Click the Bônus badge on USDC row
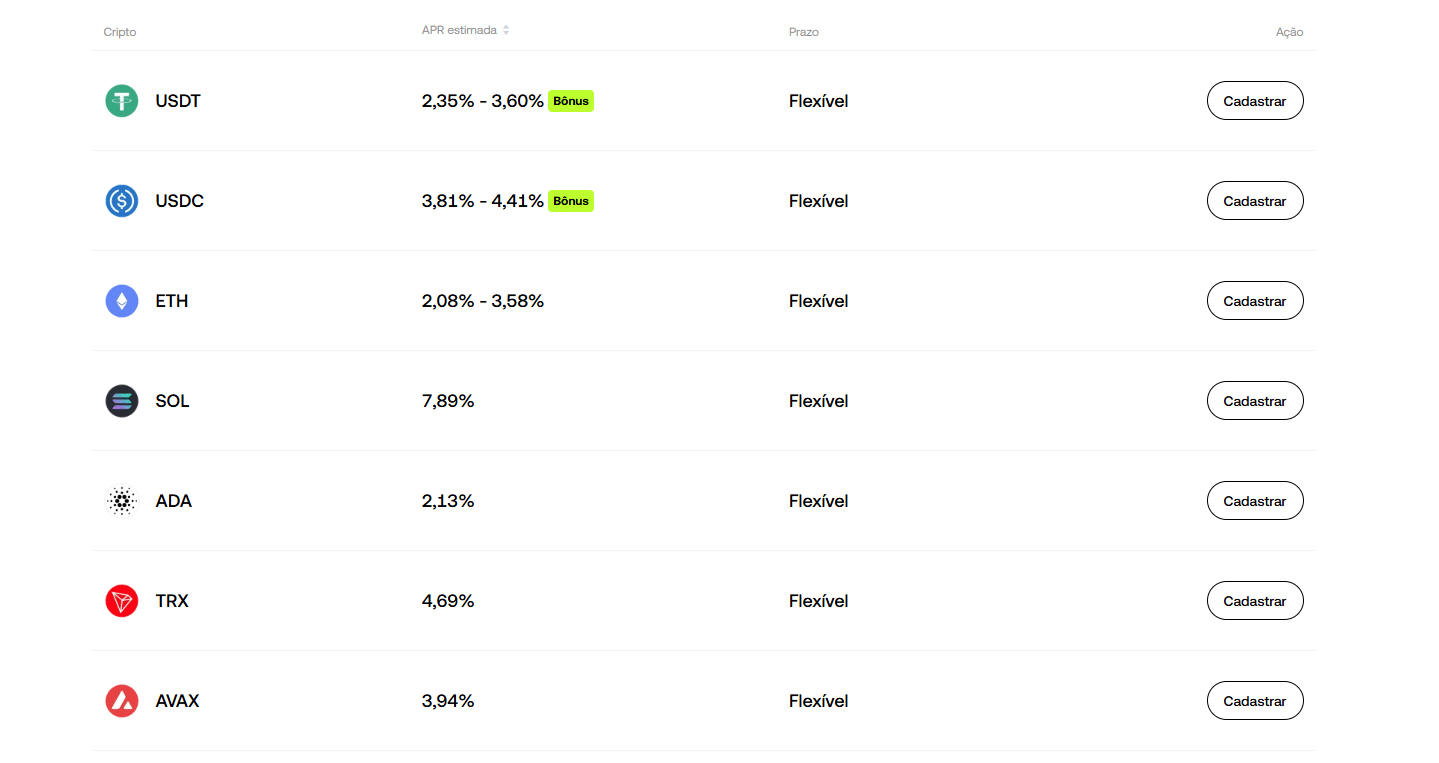The image size is (1439, 763). (571, 201)
